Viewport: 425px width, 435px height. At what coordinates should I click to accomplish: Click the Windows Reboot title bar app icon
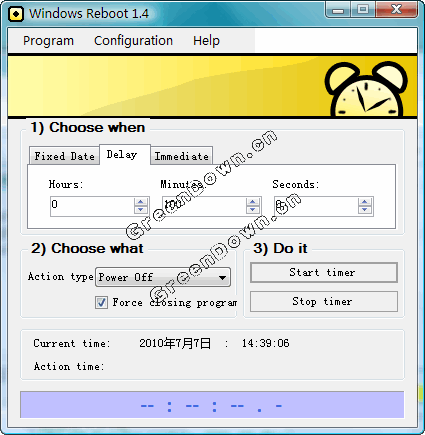(16, 14)
